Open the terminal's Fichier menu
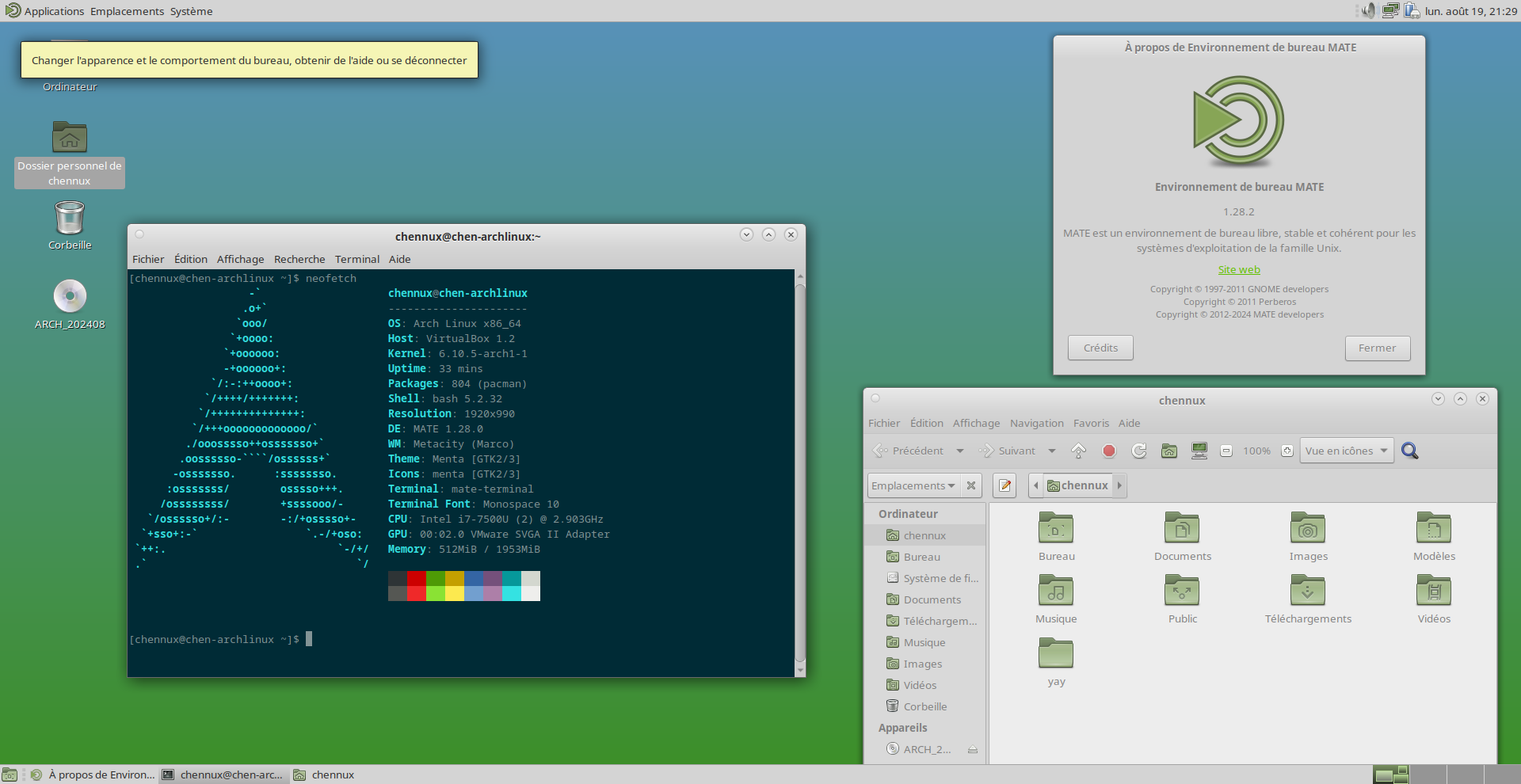The height and width of the screenshot is (784, 1521). coord(148,259)
